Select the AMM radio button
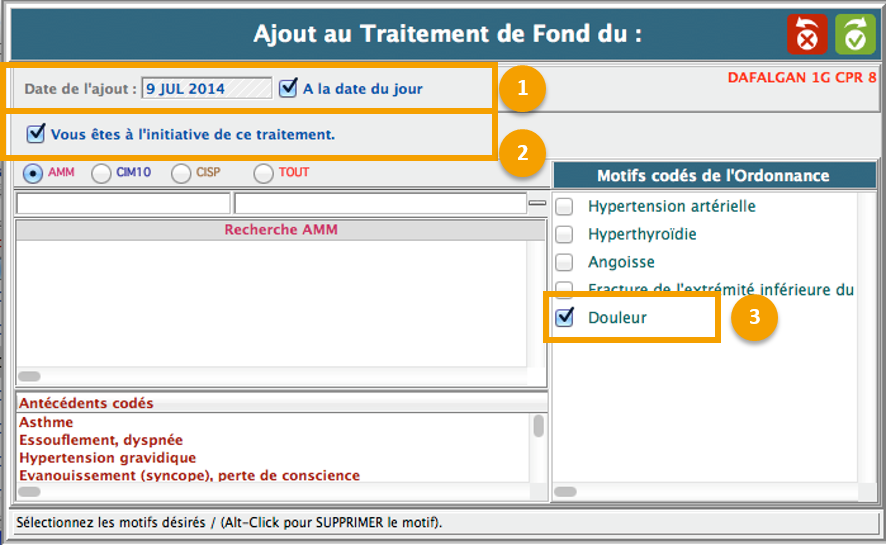The image size is (886, 545). pyautogui.click(x=32, y=173)
